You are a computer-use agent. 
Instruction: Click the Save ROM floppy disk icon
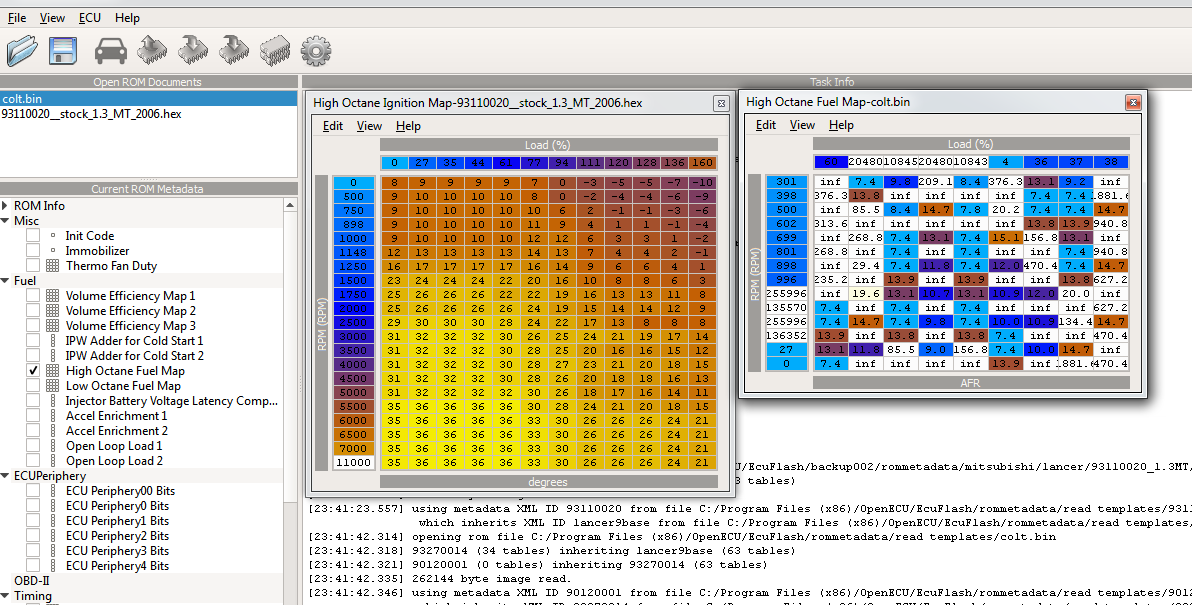coord(64,50)
